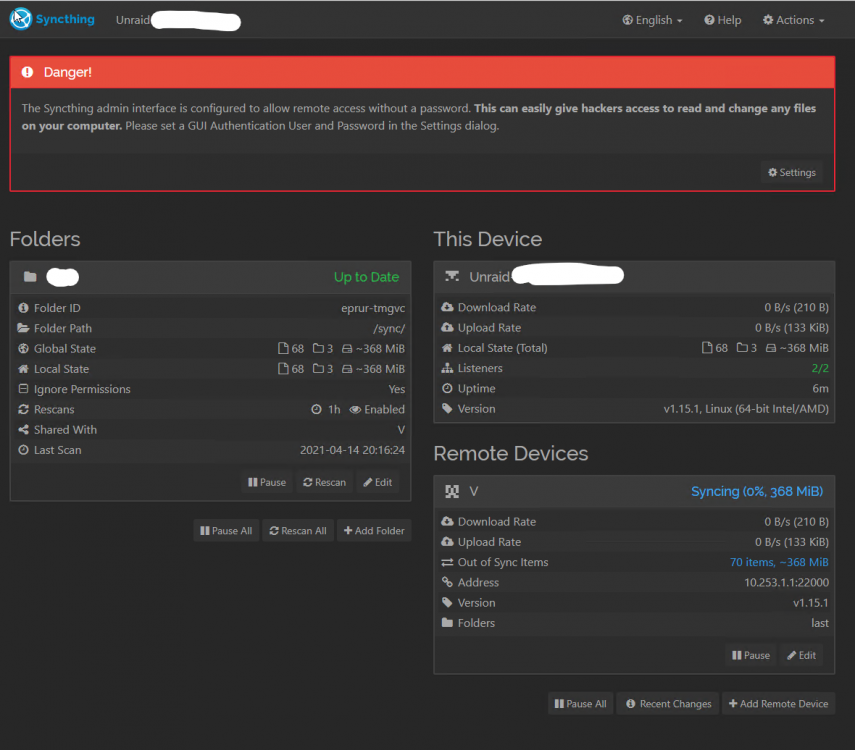Click the Folder ID info icon
The width and height of the screenshot is (855, 750).
coord(23,308)
